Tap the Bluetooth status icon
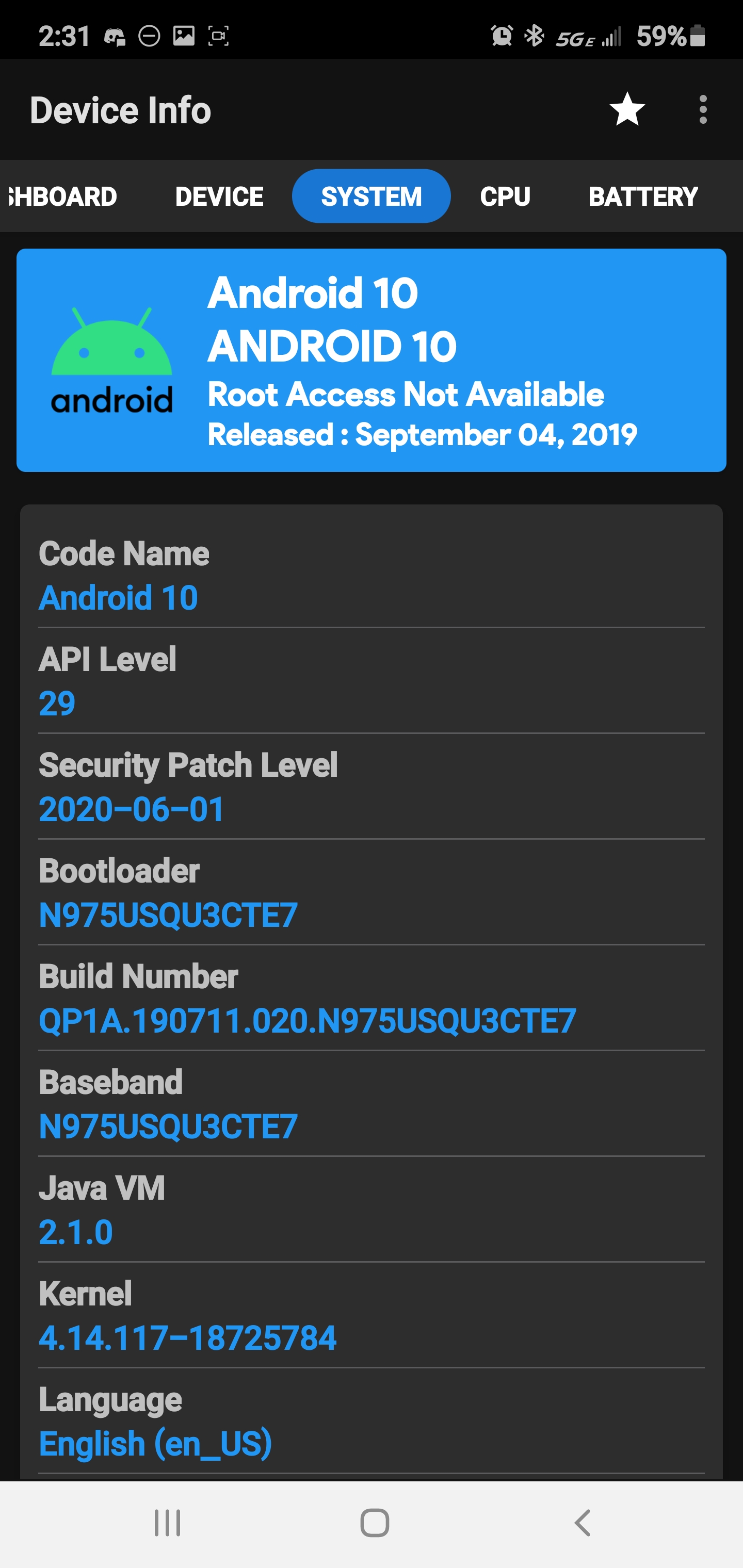 pos(534,36)
